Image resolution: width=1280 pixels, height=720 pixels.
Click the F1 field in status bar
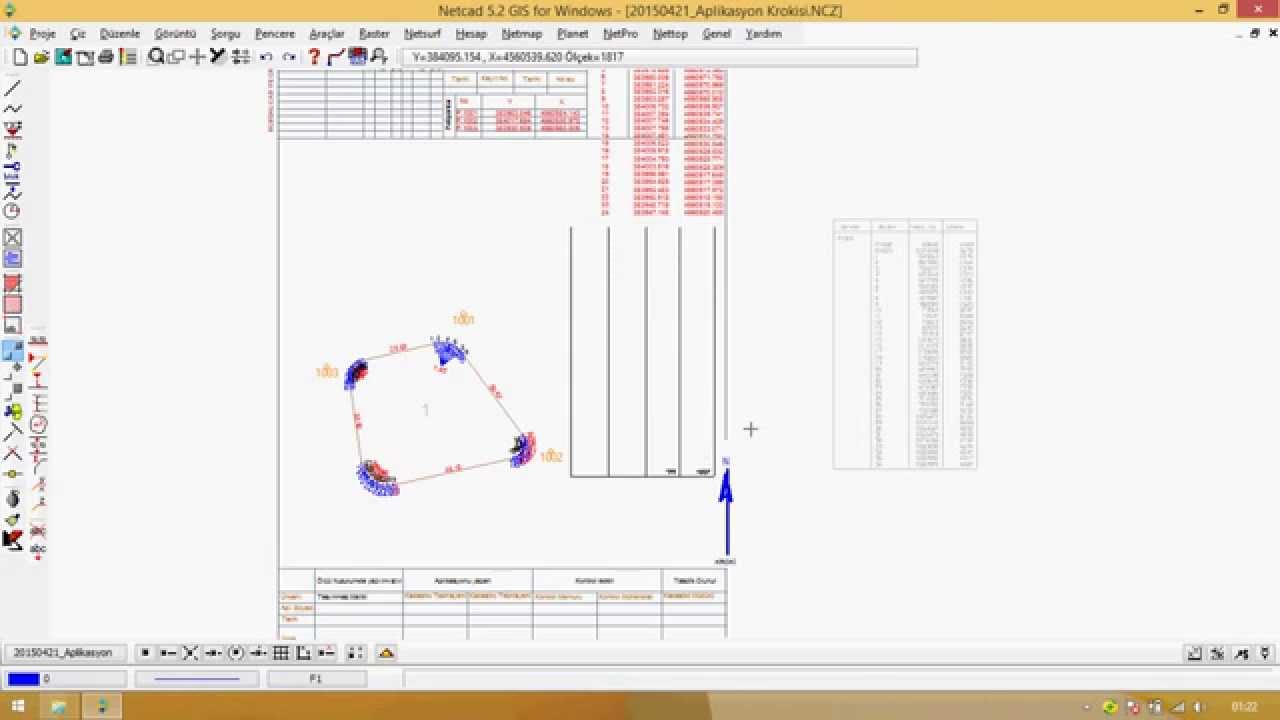pos(316,679)
